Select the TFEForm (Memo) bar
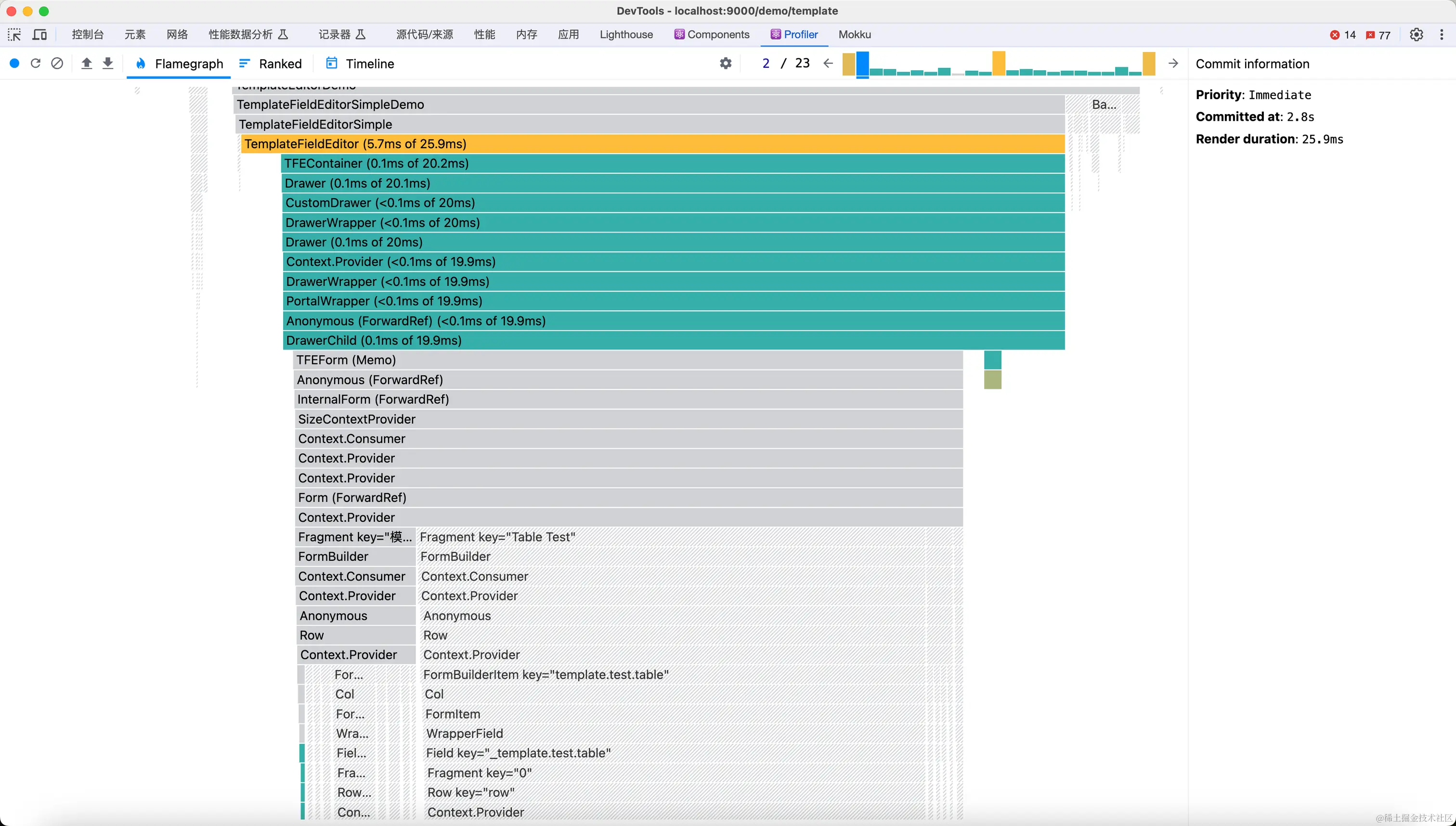The image size is (1456, 826). click(x=628, y=360)
